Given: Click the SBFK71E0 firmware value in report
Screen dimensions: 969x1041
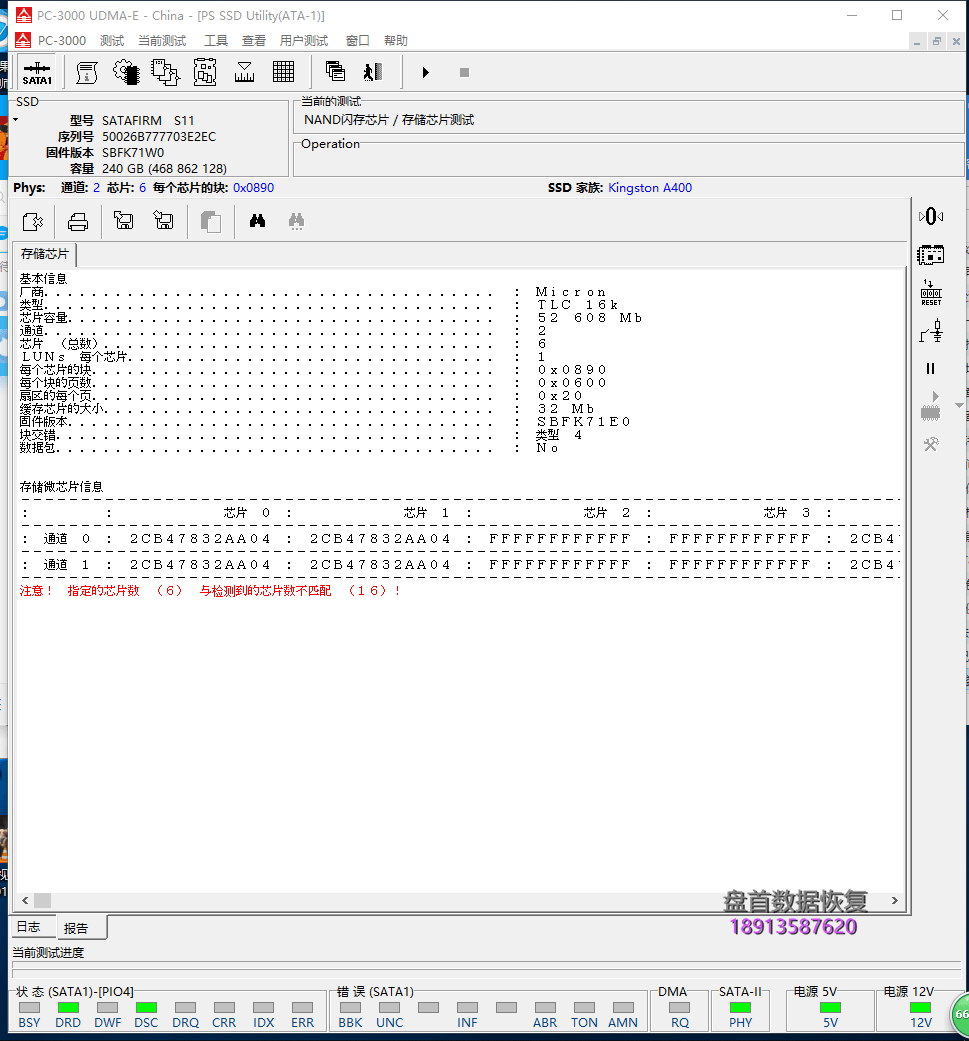Looking at the screenshot, I should pos(583,422).
